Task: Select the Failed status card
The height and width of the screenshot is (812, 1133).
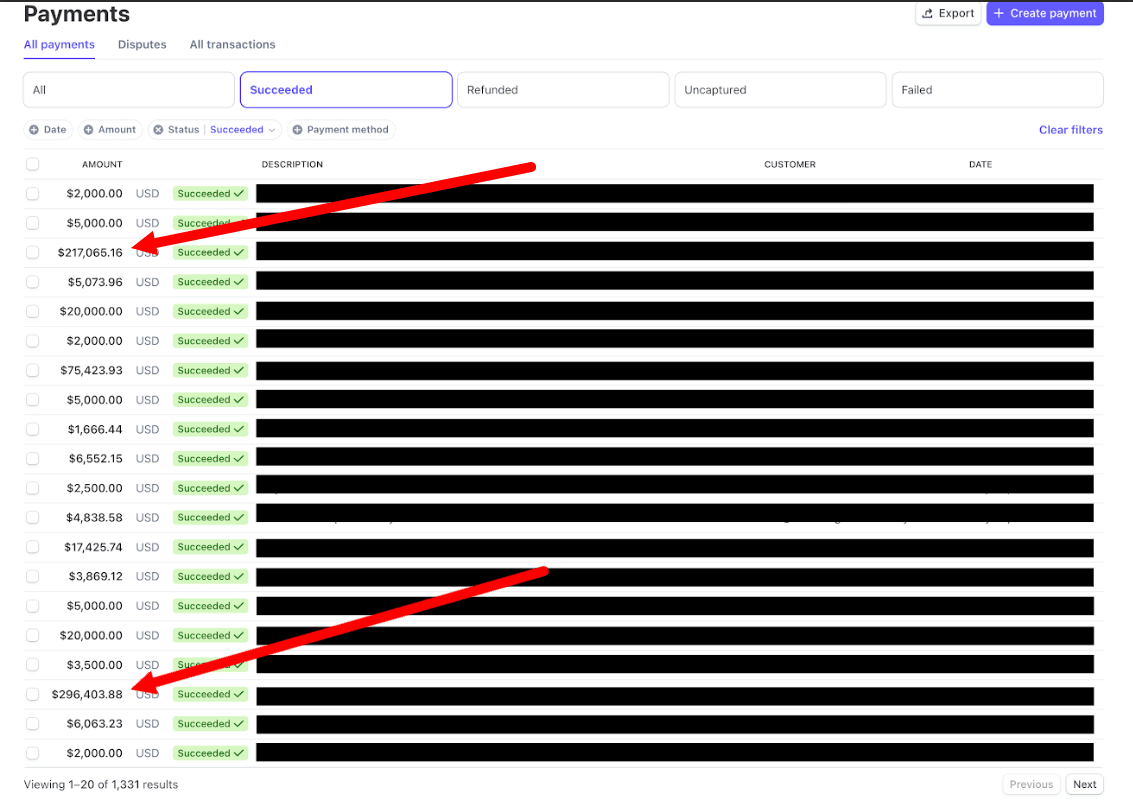Action: (998, 90)
